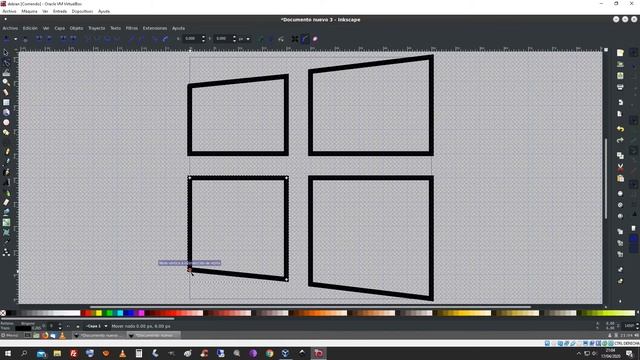Screen dimensions: 640x360
Task: Select the Tweak objects tool
Action: click(6, 73)
